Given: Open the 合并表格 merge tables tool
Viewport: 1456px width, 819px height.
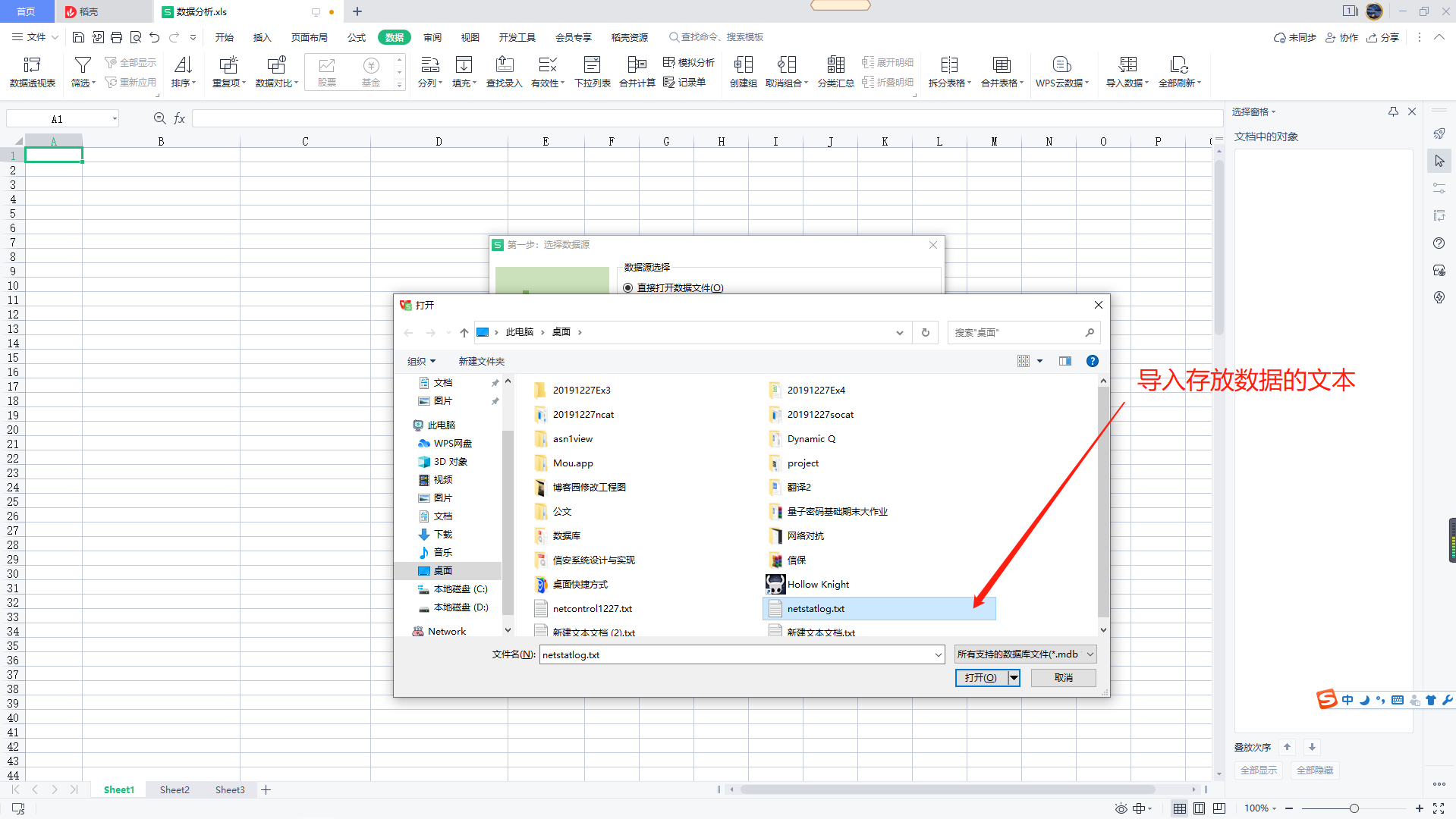Looking at the screenshot, I should pyautogui.click(x=1002, y=72).
